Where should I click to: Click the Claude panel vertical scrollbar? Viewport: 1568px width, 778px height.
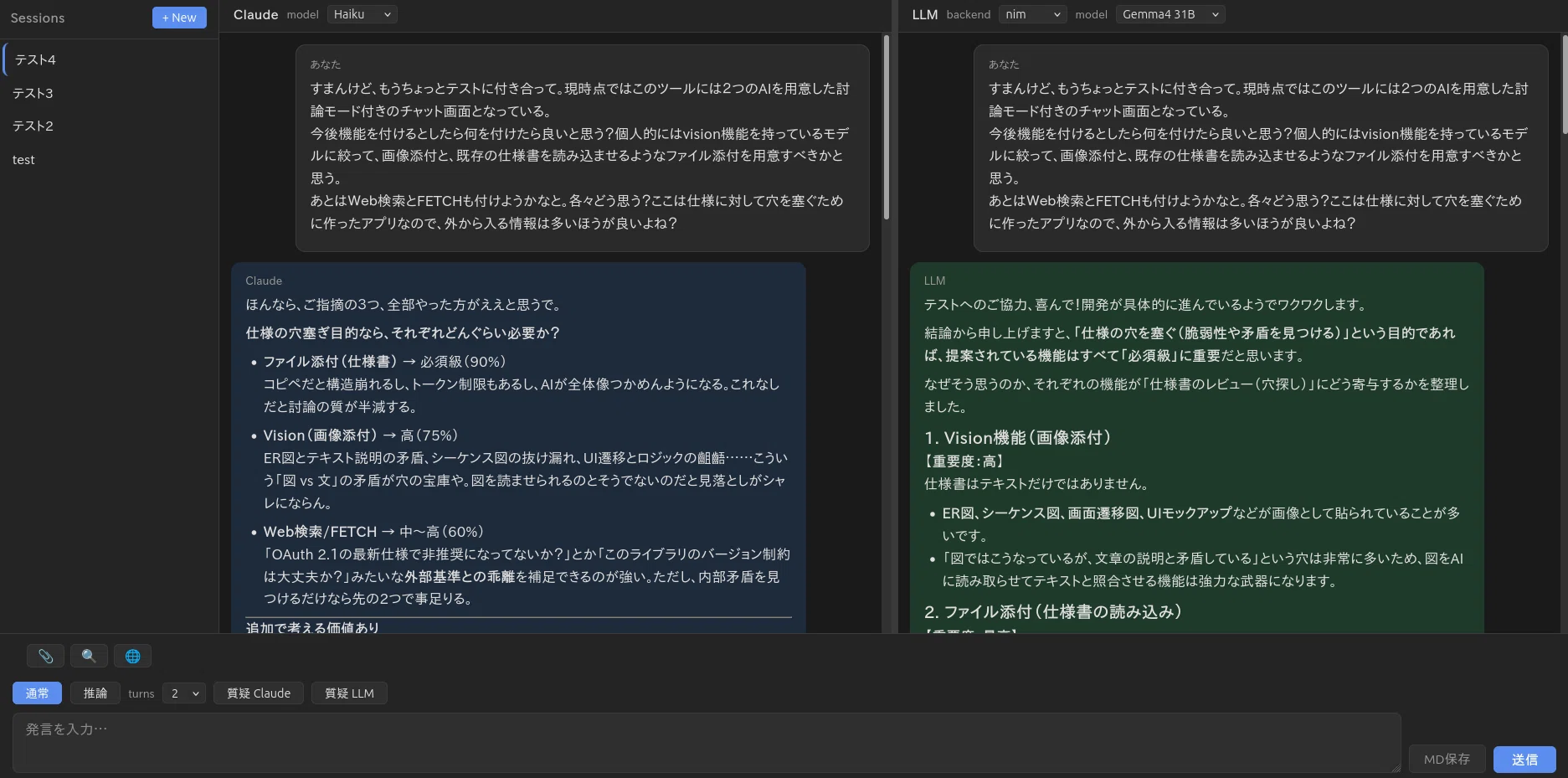[887, 127]
